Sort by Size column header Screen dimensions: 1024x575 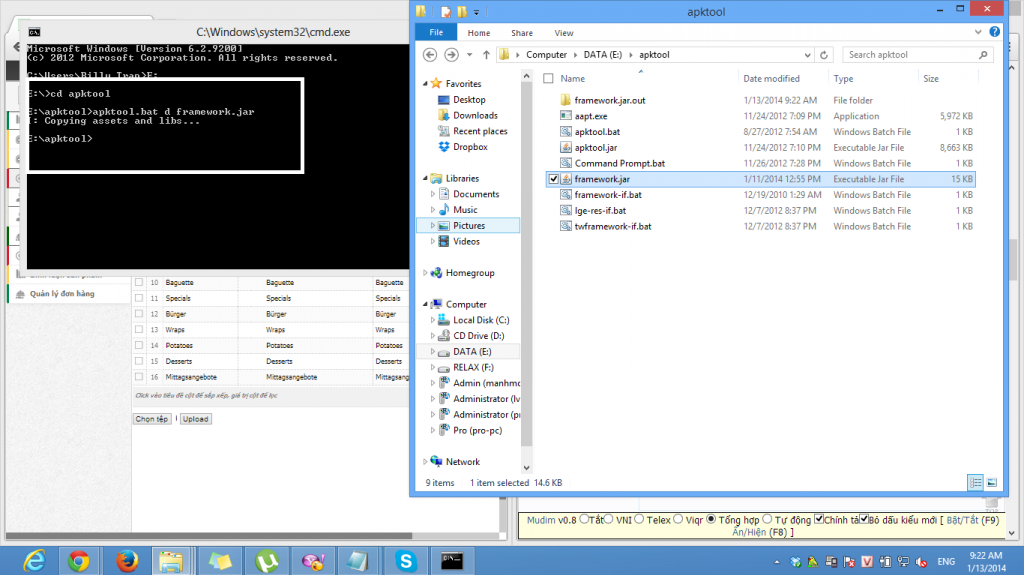[931, 78]
